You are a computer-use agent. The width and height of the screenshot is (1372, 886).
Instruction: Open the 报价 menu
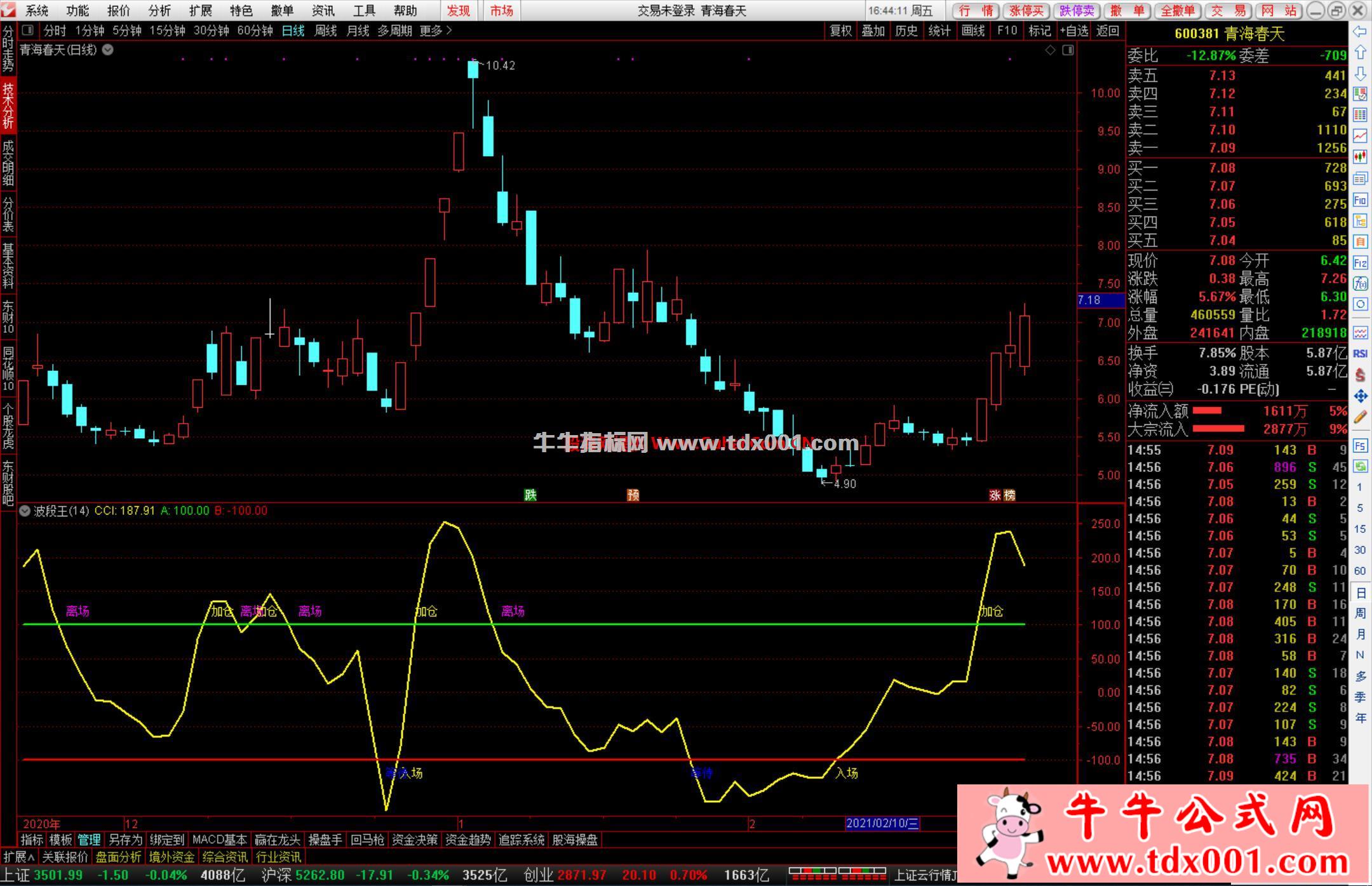click(118, 11)
